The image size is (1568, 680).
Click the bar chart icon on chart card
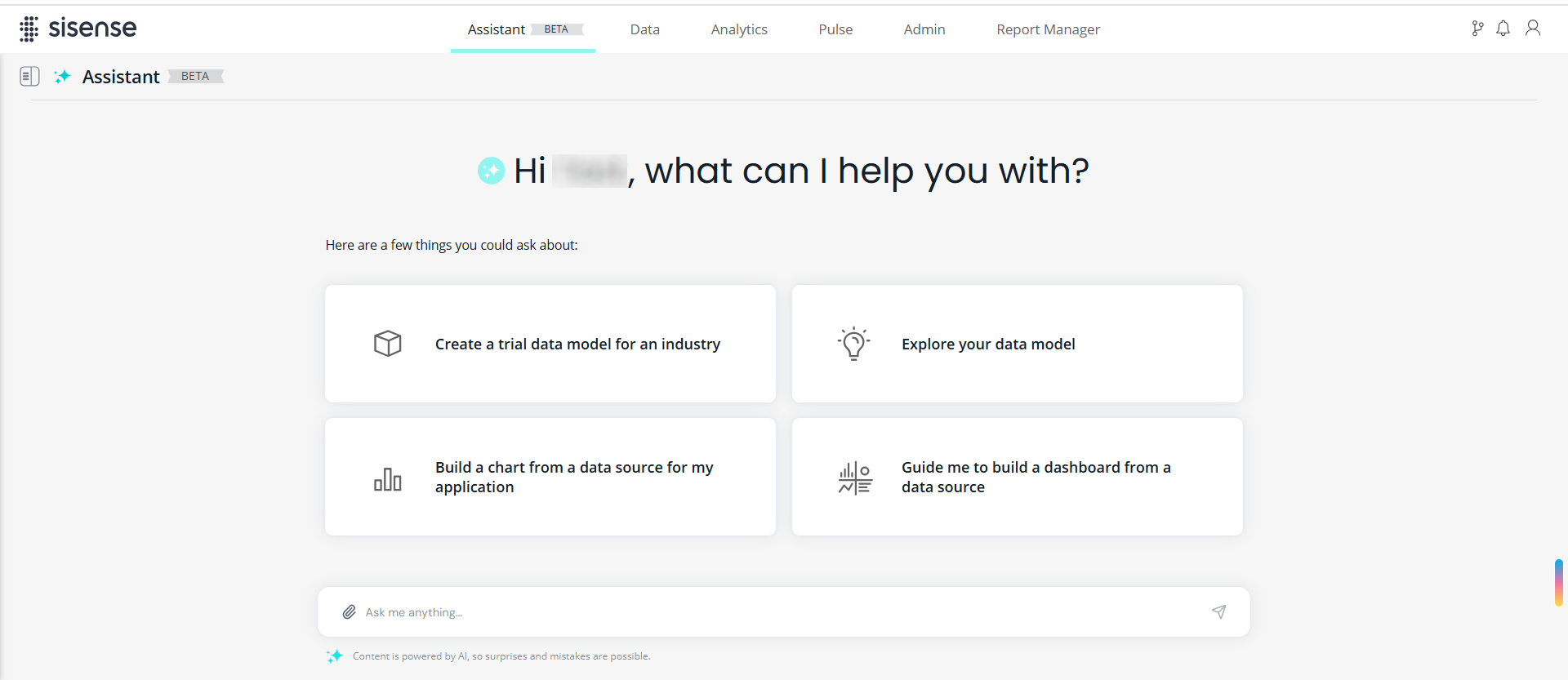click(x=388, y=478)
